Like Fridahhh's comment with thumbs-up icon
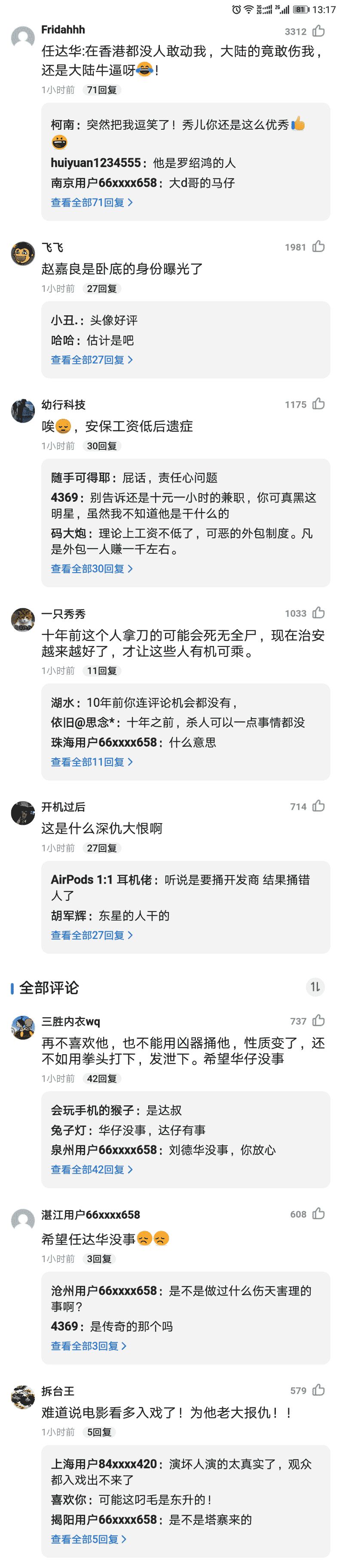The width and height of the screenshot is (339, 1568). pos(318,31)
